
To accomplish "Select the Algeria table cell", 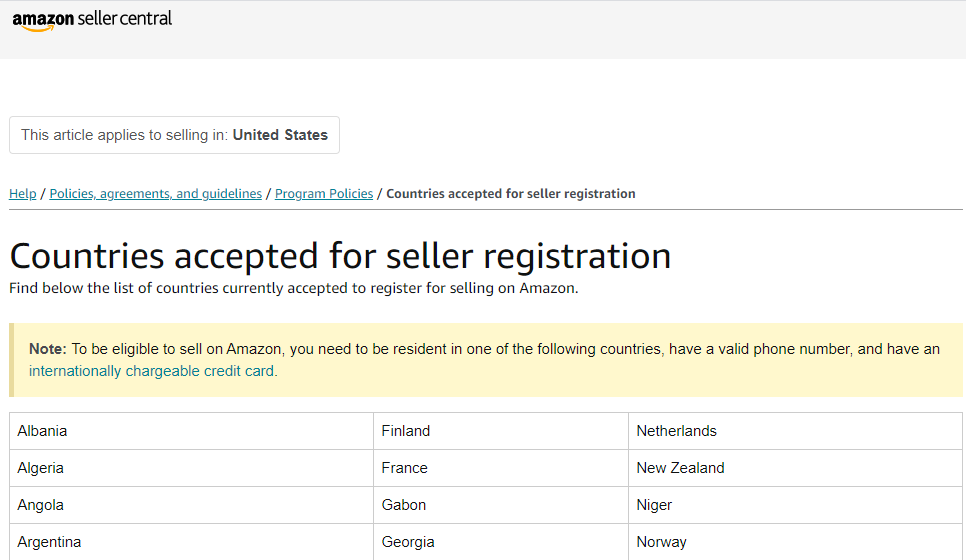I will pos(192,468).
